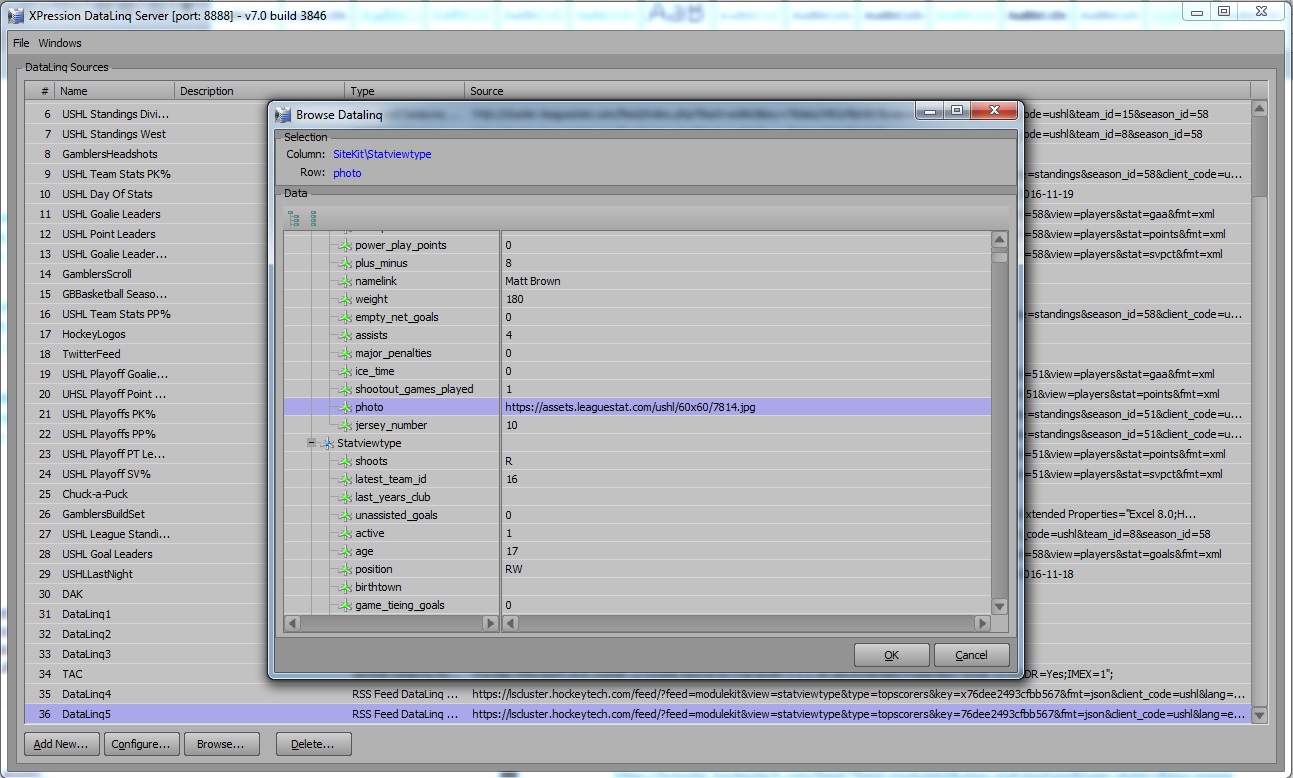Click the Statviewtype tree row label

(369, 443)
